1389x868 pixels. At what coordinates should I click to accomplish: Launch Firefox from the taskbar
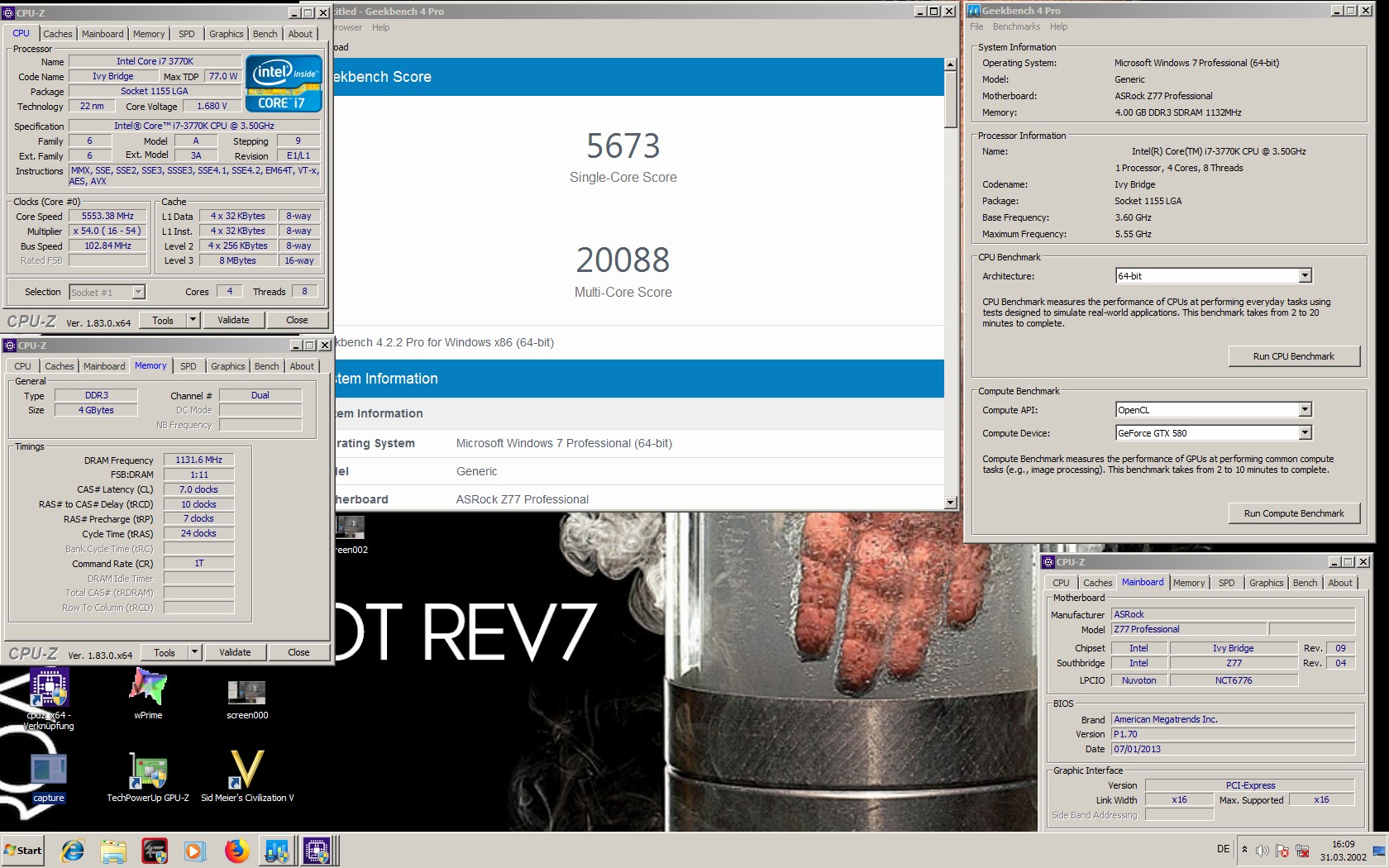pos(237,851)
